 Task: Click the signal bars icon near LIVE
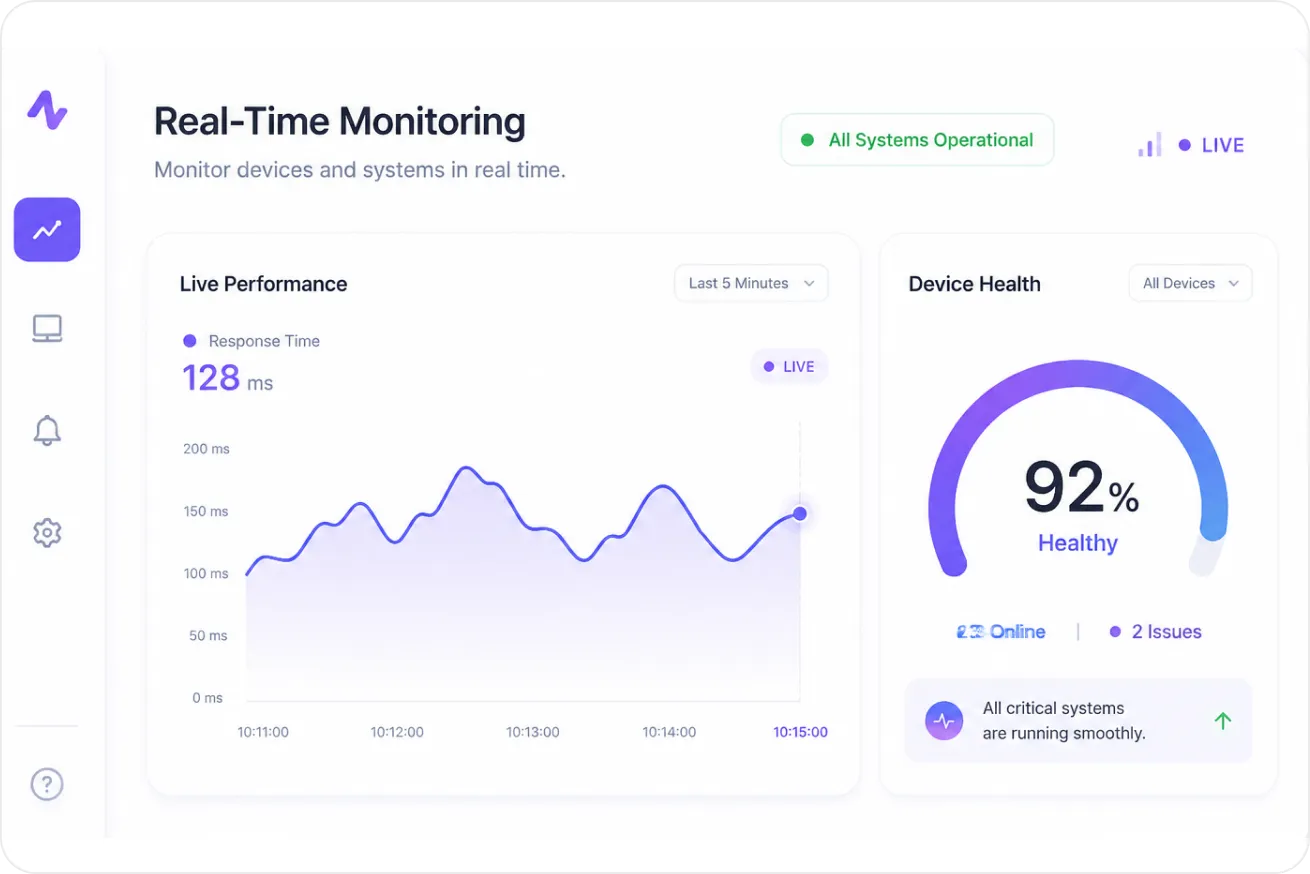(1150, 145)
